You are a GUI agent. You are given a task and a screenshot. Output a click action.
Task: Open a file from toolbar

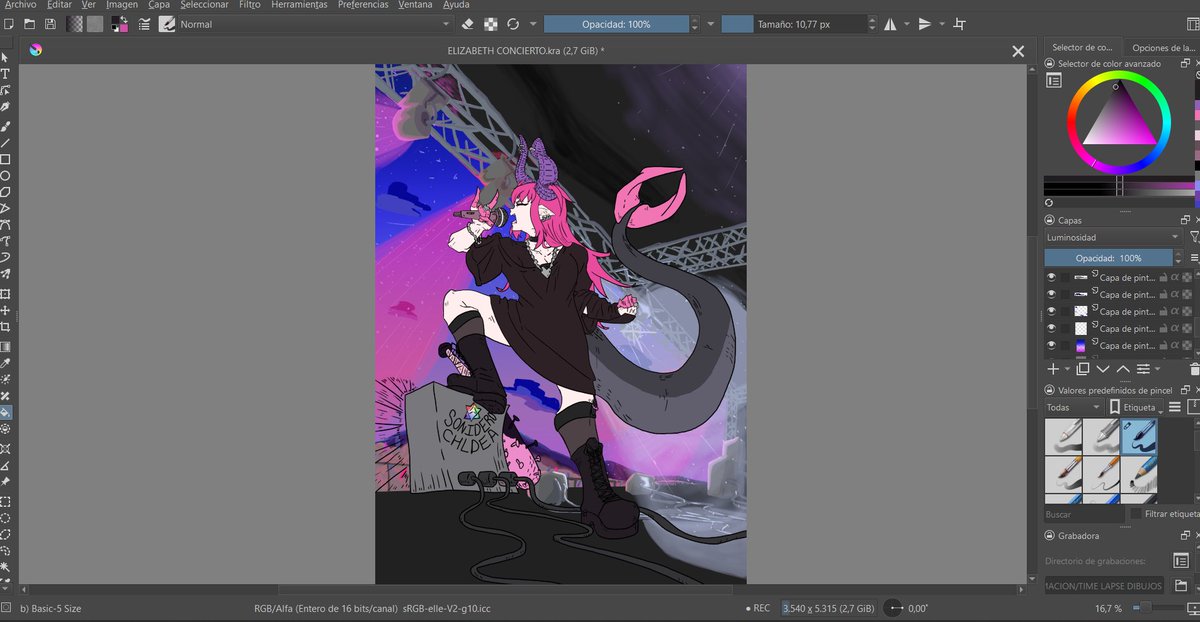[x=29, y=24]
